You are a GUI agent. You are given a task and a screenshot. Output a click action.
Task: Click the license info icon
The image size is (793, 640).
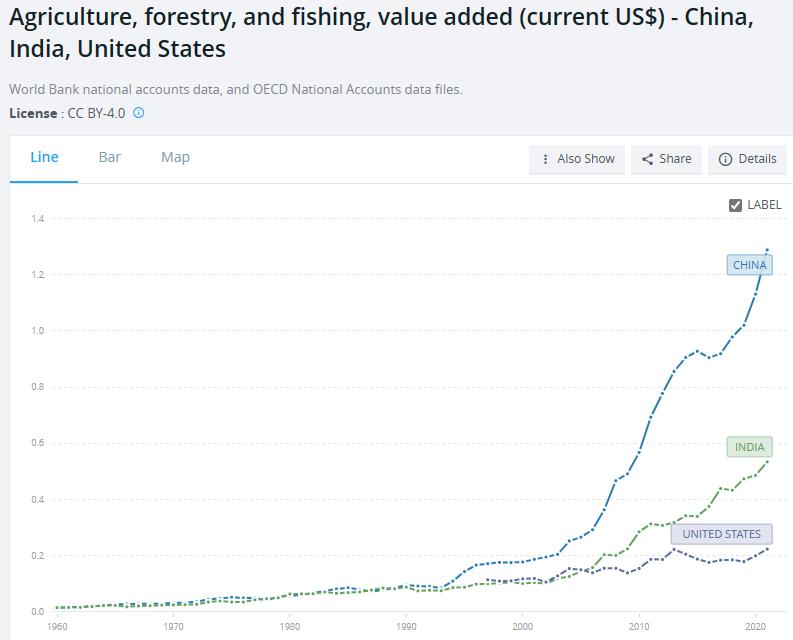coord(139,113)
